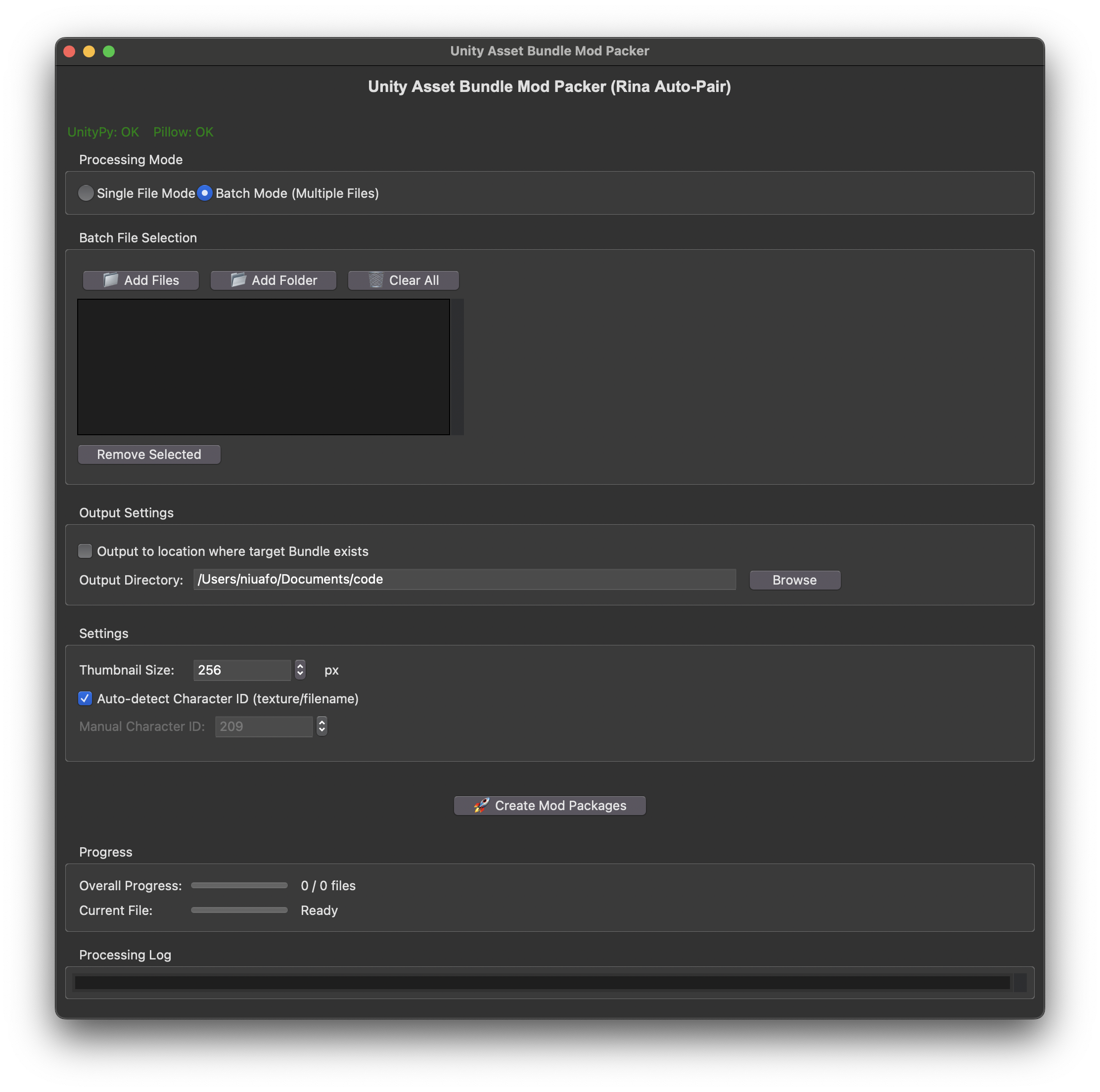Close the window with red button
1100x1092 pixels.
click(x=69, y=51)
